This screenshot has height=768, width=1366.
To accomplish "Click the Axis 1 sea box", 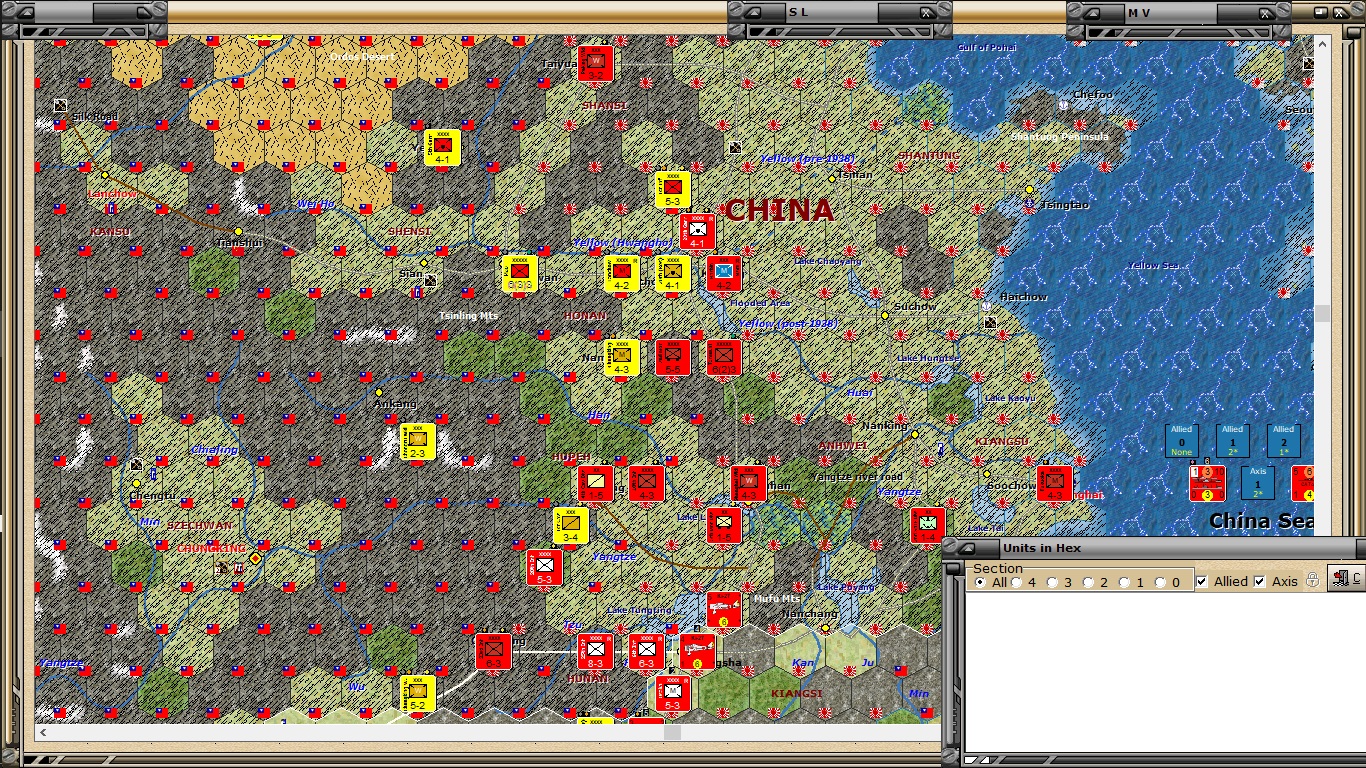I will [1258, 484].
